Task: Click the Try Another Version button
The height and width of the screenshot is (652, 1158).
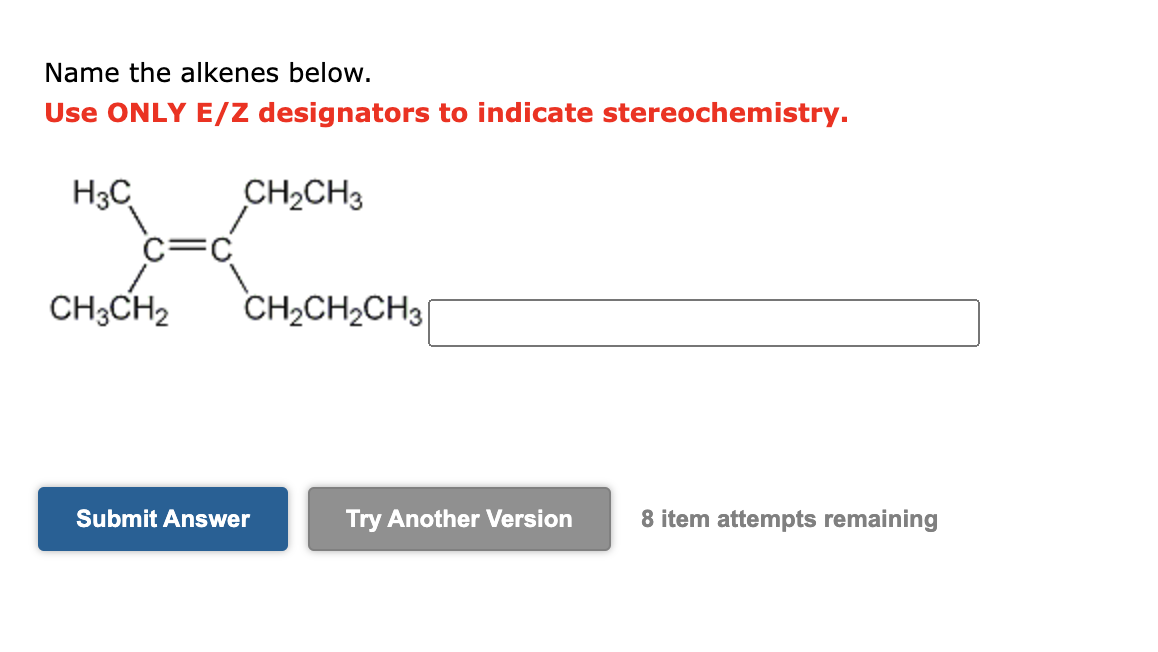Action: 459,519
